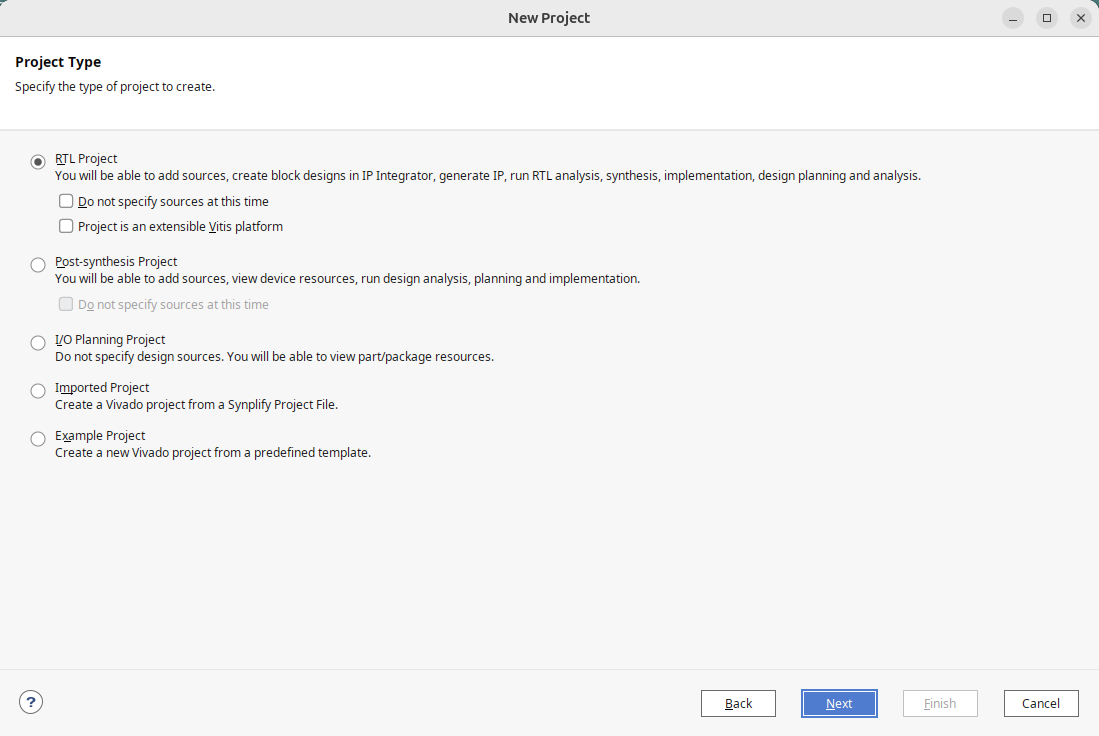This screenshot has width=1099, height=736.
Task: Close the New Project wizard window
Action: [1081, 18]
